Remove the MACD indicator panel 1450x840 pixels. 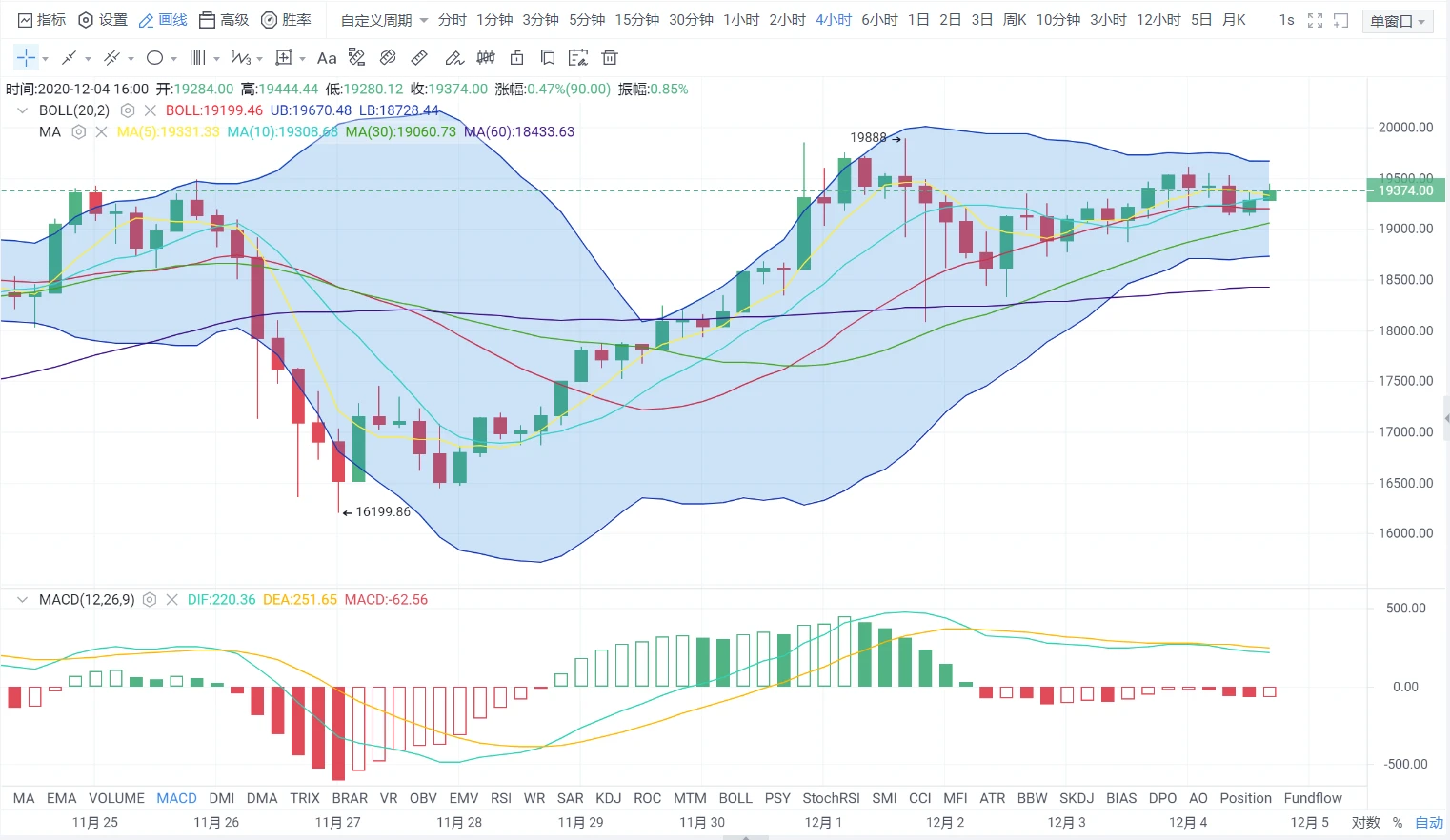coord(172,600)
